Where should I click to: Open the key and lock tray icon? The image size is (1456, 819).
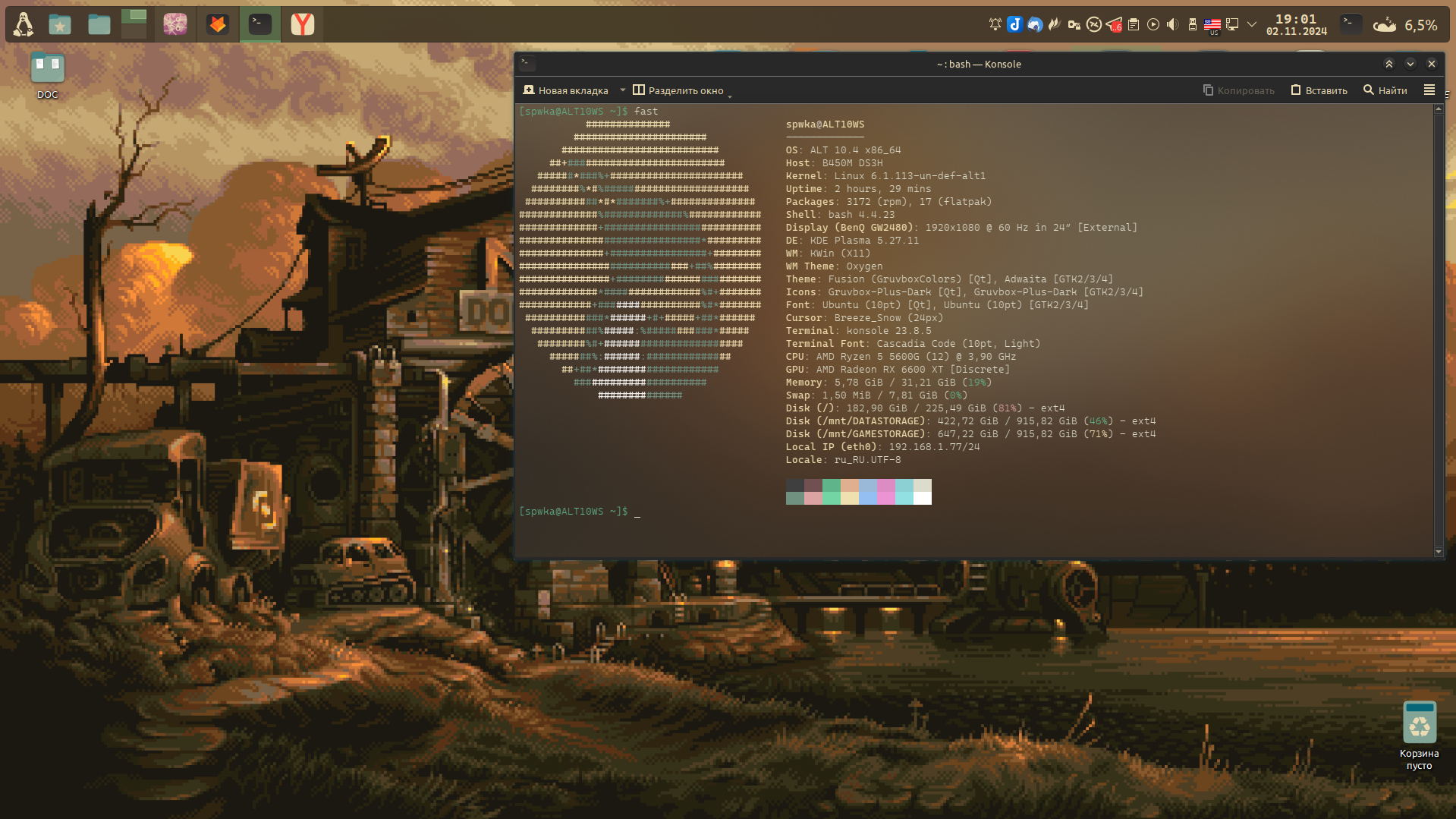1074,24
